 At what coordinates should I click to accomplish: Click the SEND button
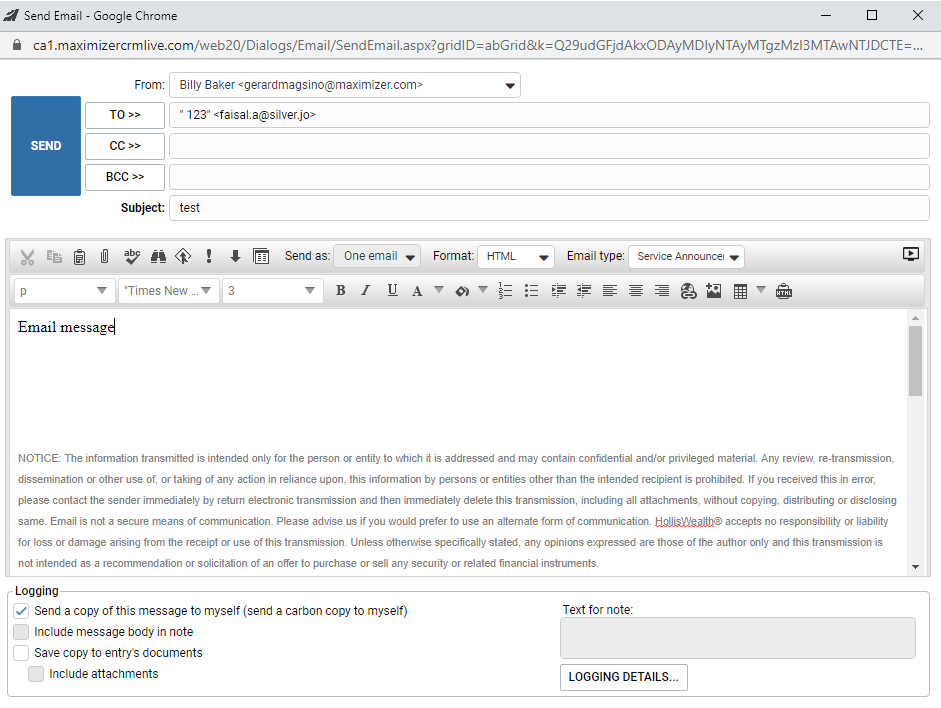(46, 146)
